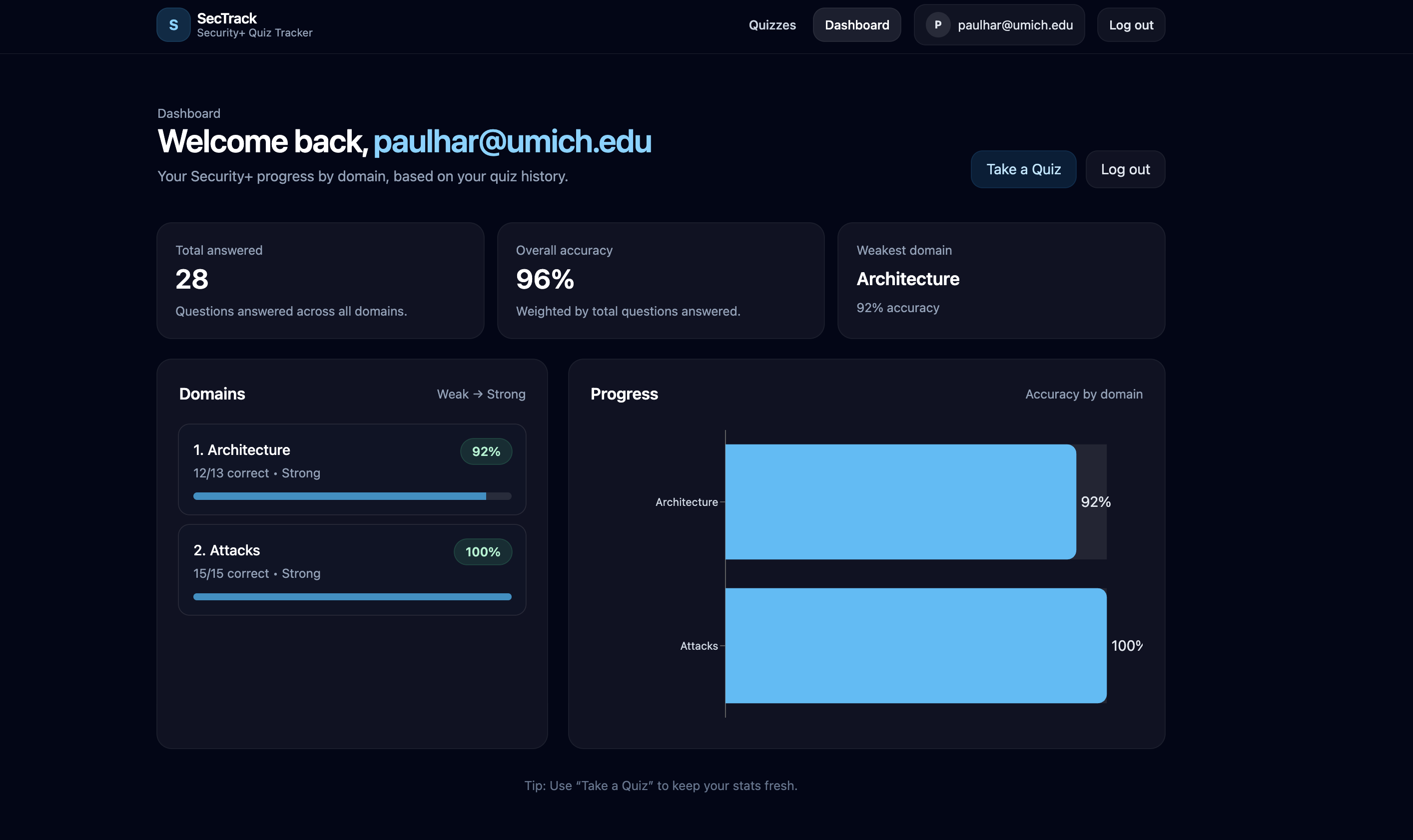
Task: Click the Accuracy by domain label
Action: click(x=1083, y=394)
